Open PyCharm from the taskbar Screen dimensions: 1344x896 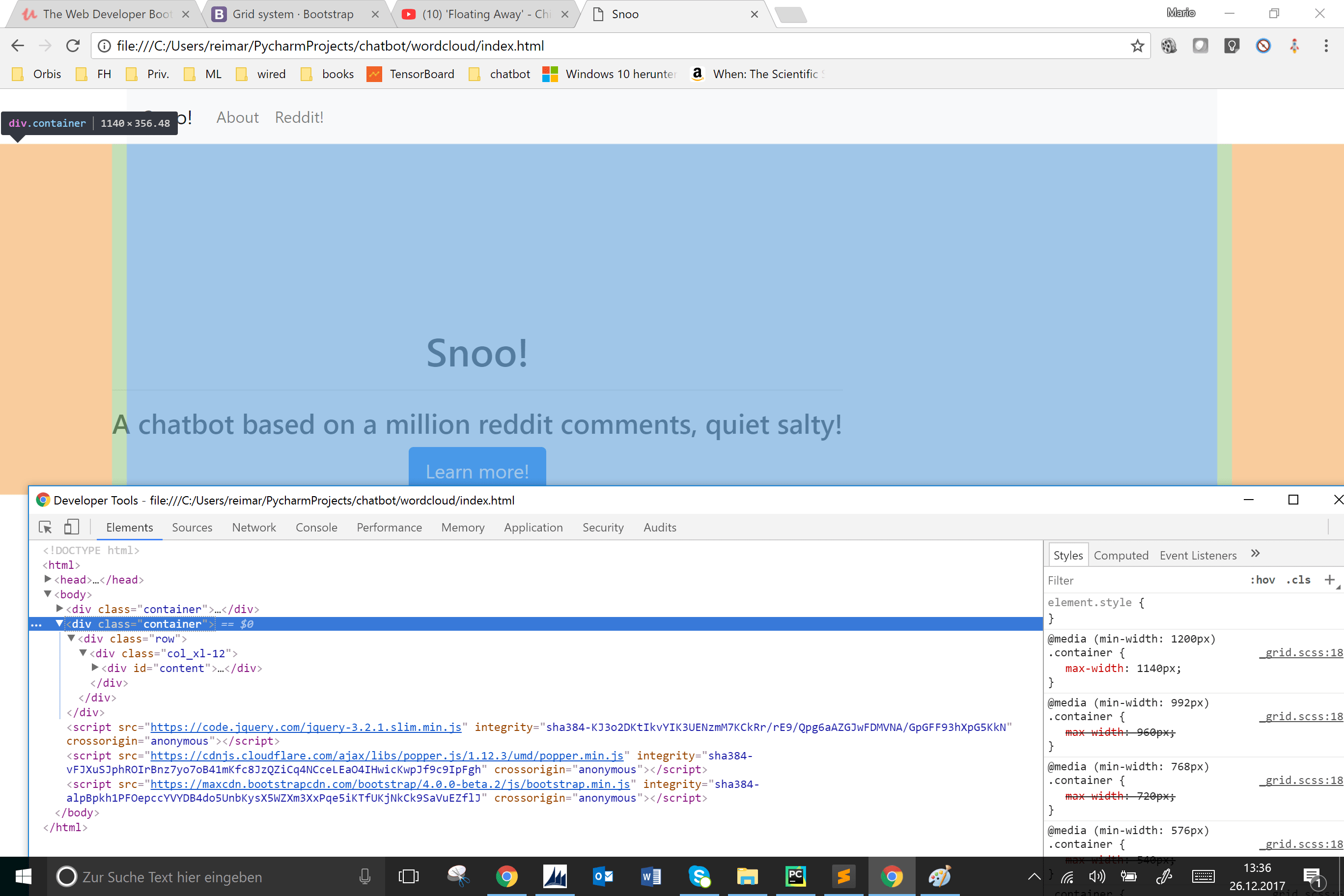[x=795, y=876]
